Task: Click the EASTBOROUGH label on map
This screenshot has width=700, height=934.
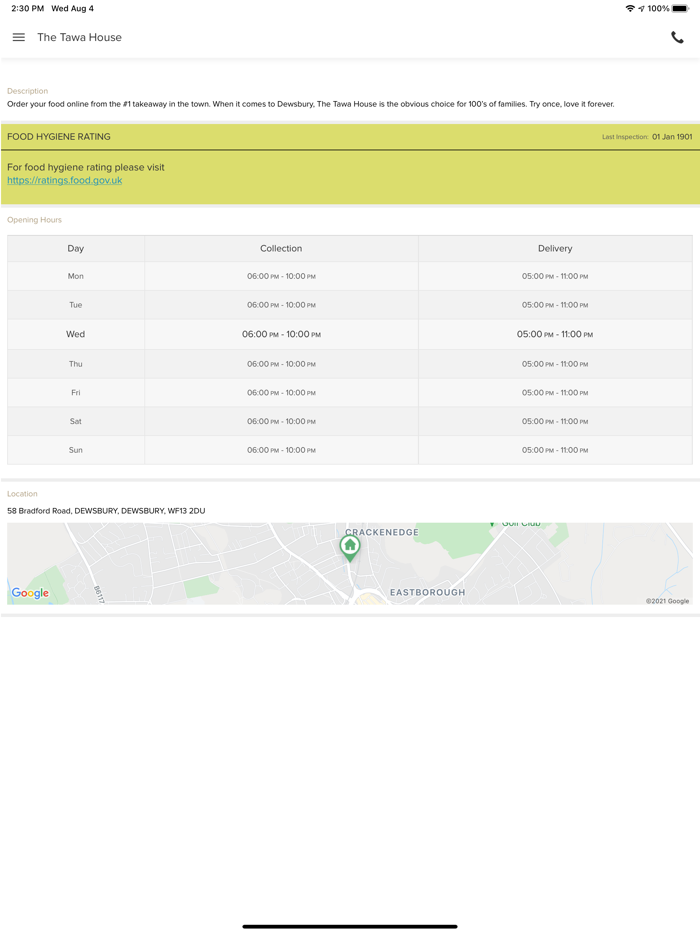Action: click(x=427, y=592)
